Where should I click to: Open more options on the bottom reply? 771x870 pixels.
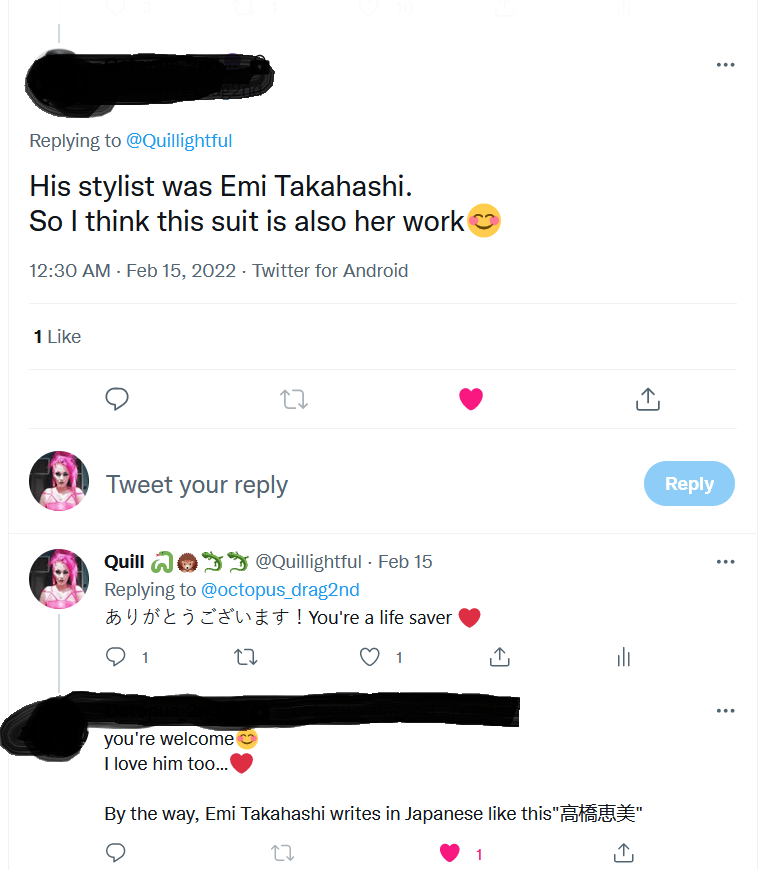pos(726,711)
